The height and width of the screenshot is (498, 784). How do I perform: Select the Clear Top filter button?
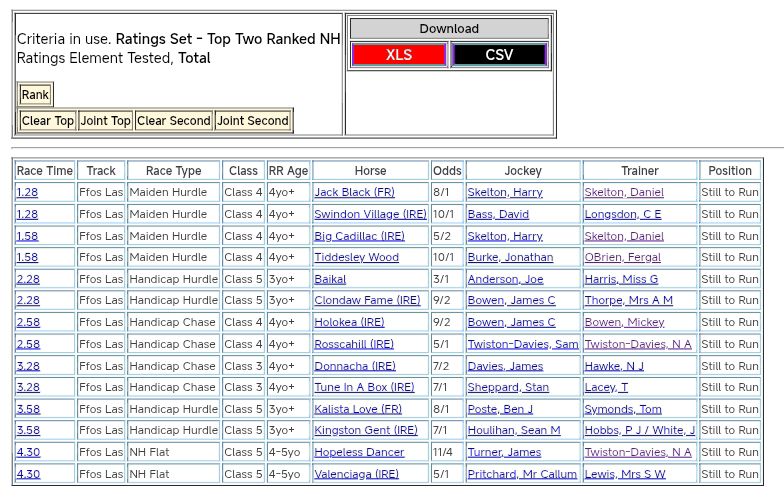tap(48, 121)
